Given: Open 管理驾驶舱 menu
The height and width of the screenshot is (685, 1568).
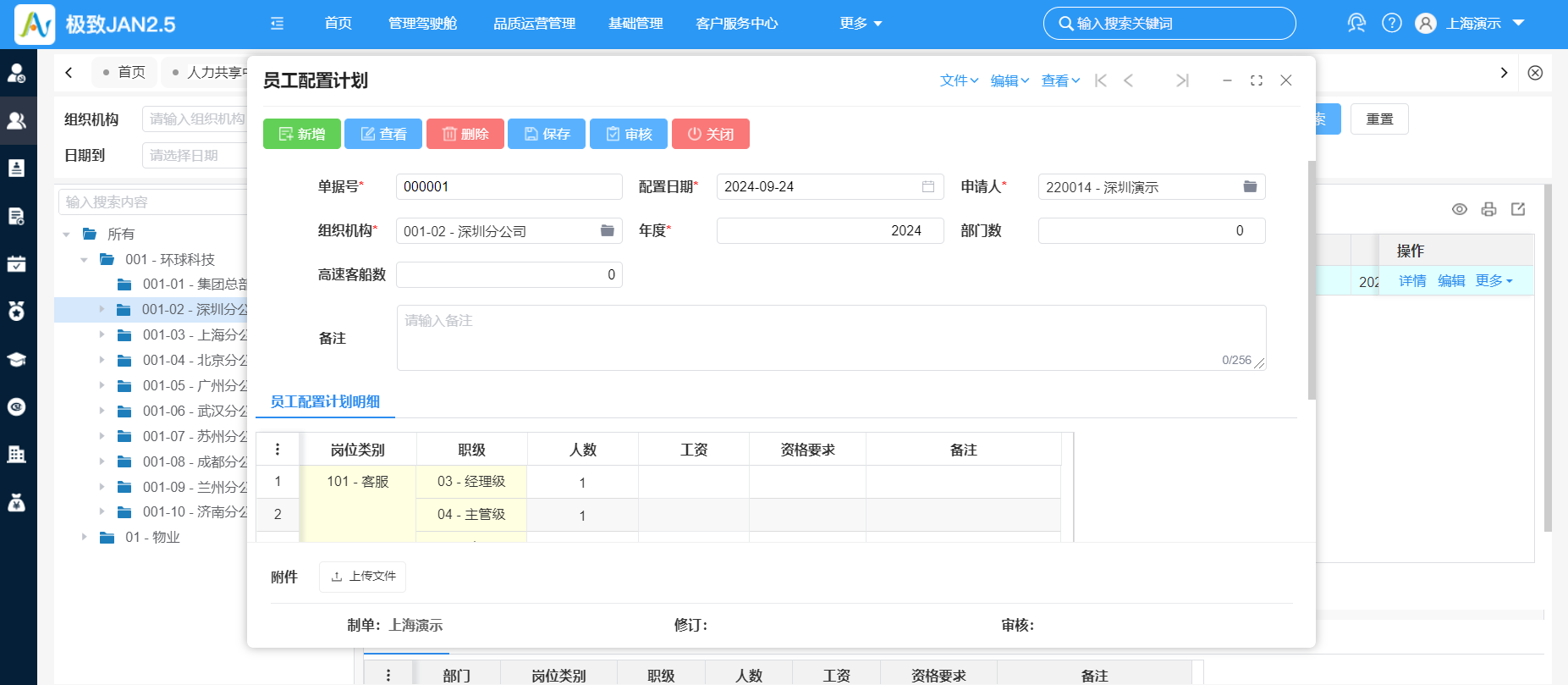Looking at the screenshot, I should pyautogui.click(x=422, y=24).
